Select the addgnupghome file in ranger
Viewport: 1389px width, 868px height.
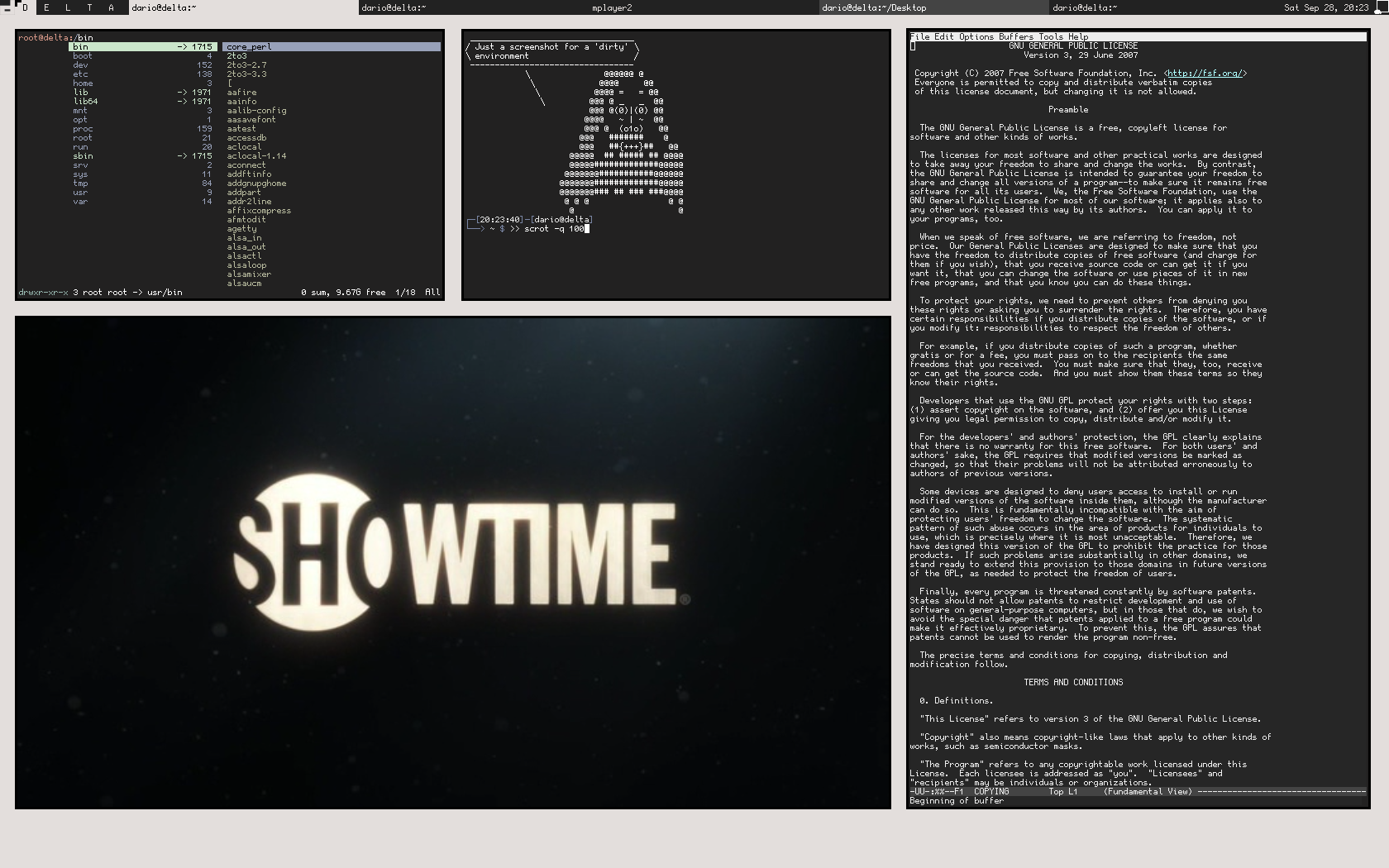tap(256, 184)
